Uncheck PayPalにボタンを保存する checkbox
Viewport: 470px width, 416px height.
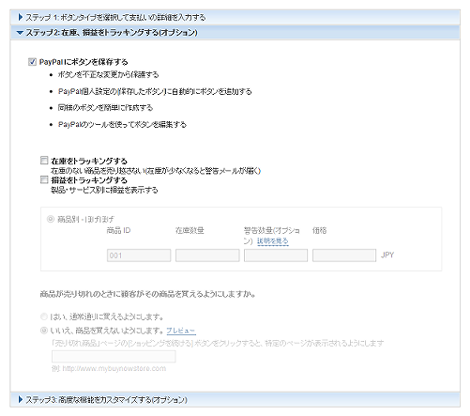coord(32,62)
